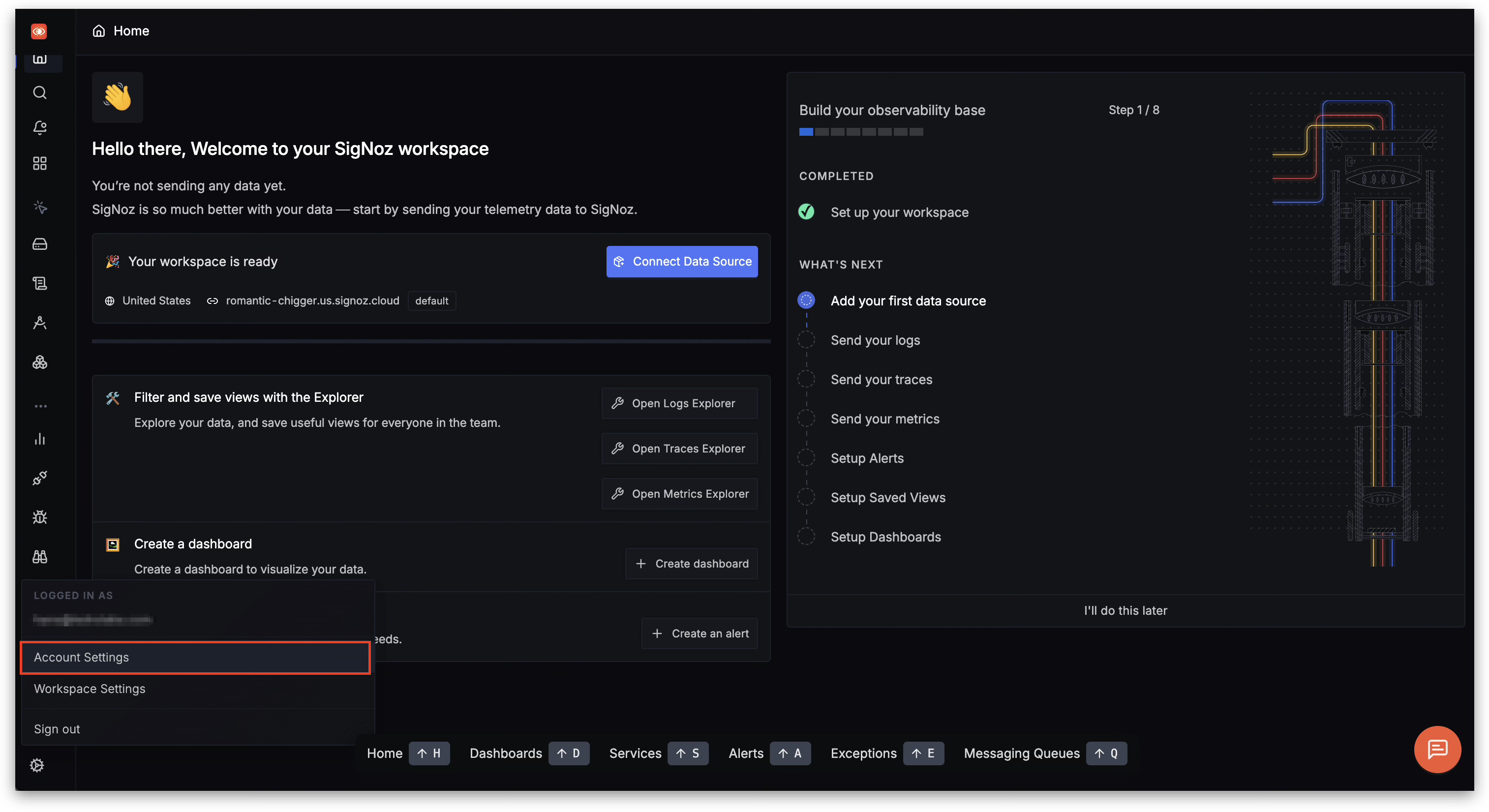Open Traces compass icon in sidebar
Viewport: 1489px width, 812px height.
point(39,323)
